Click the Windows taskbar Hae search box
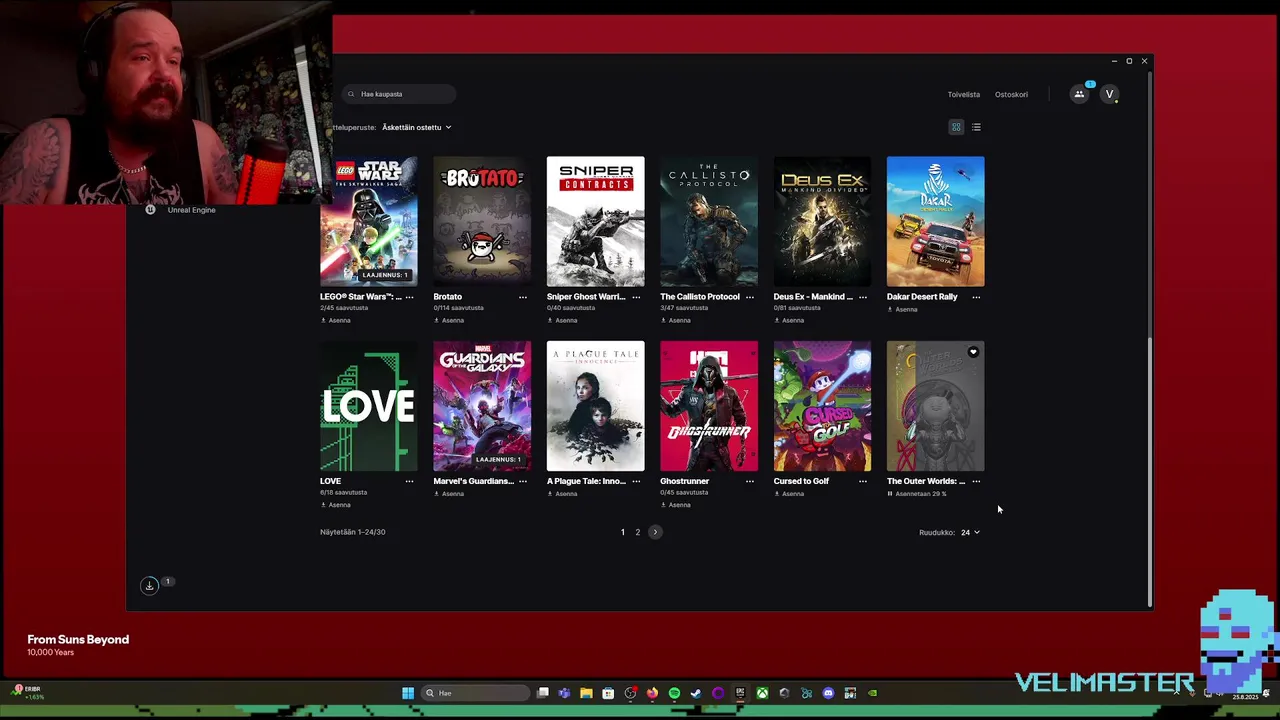1280x720 pixels. click(x=475, y=693)
